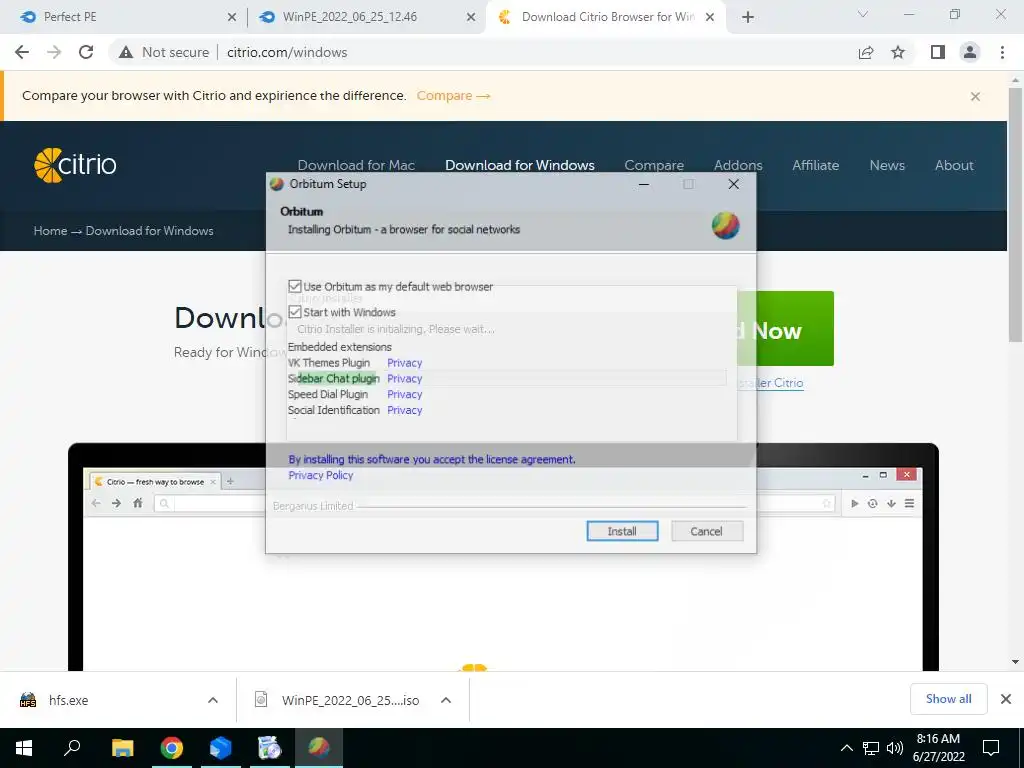Open the Windows Start menu

[24, 748]
